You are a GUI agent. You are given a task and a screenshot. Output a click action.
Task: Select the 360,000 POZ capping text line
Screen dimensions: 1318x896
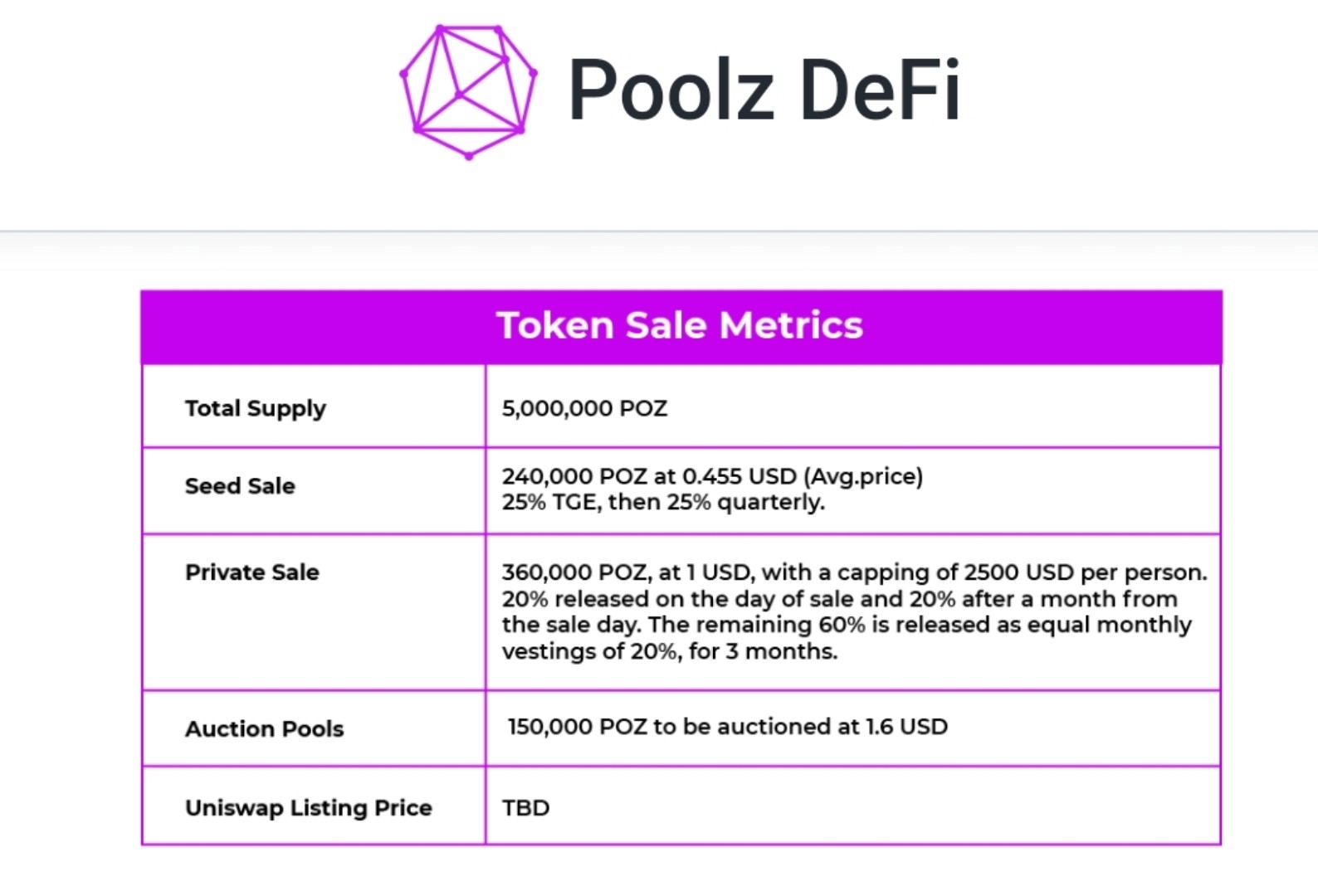point(854,572)
